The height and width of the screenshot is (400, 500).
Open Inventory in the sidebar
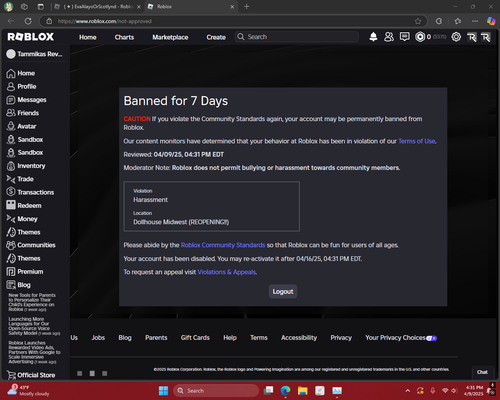pos(26,166)
